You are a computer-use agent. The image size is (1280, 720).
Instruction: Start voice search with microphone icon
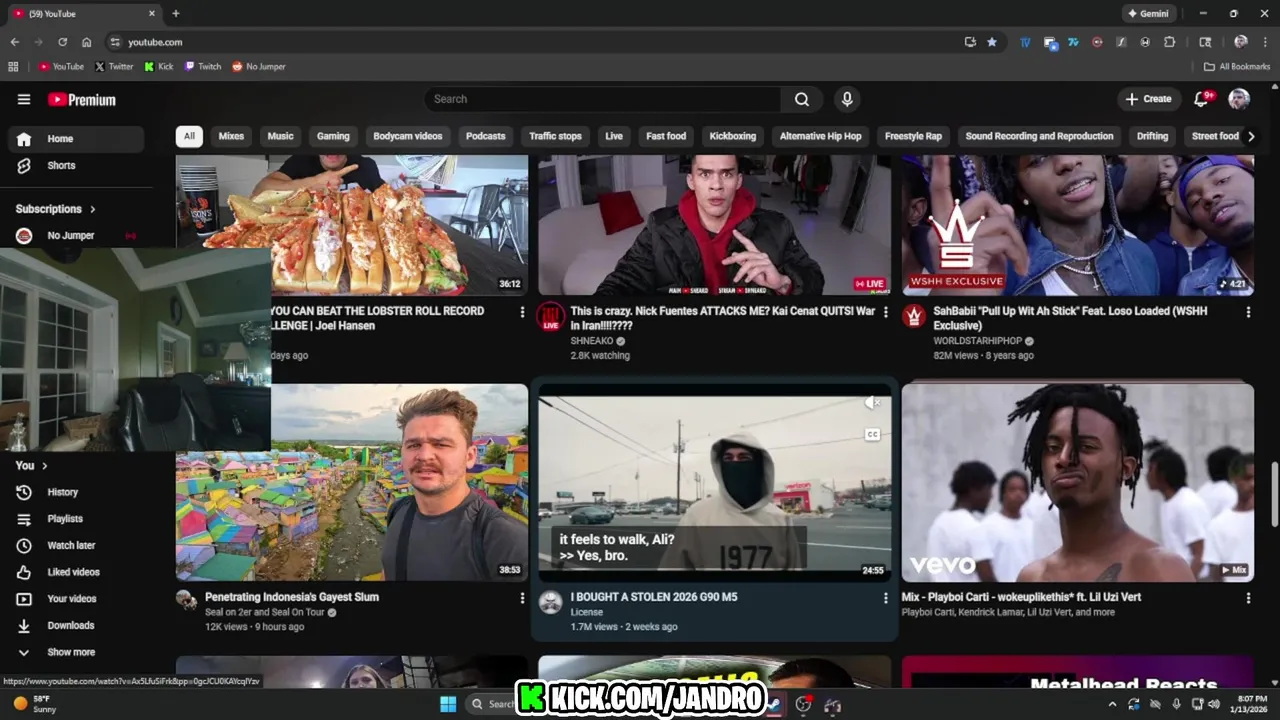click(847, 99)
